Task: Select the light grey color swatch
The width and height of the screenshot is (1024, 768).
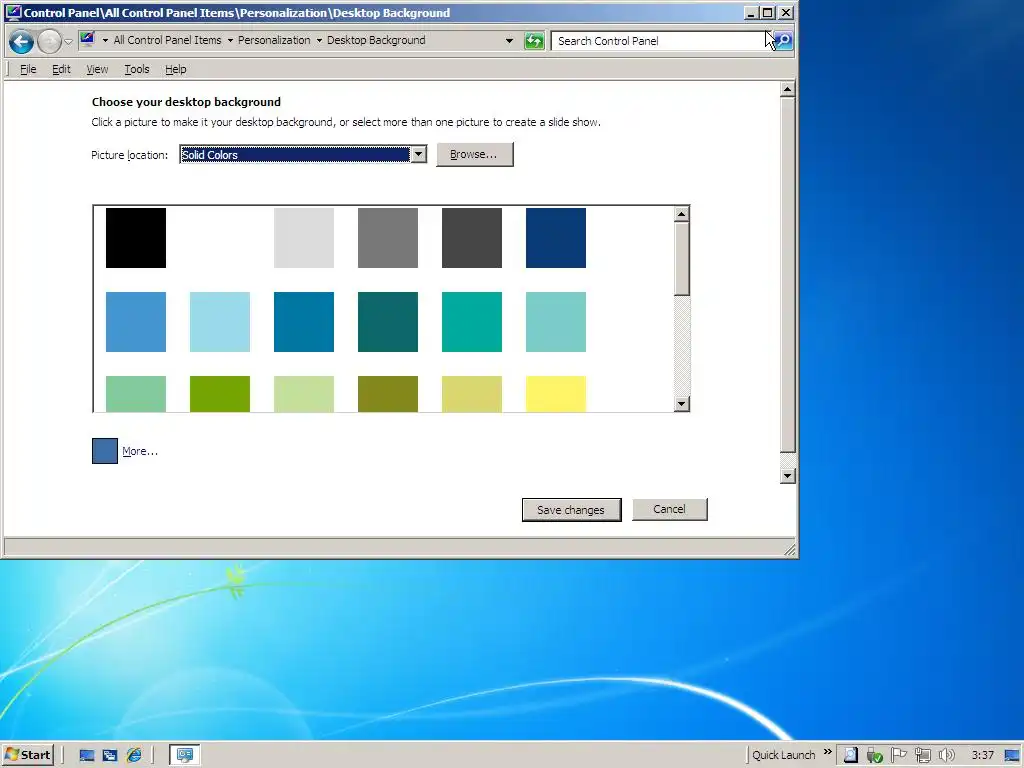Action: coord(304,238)
